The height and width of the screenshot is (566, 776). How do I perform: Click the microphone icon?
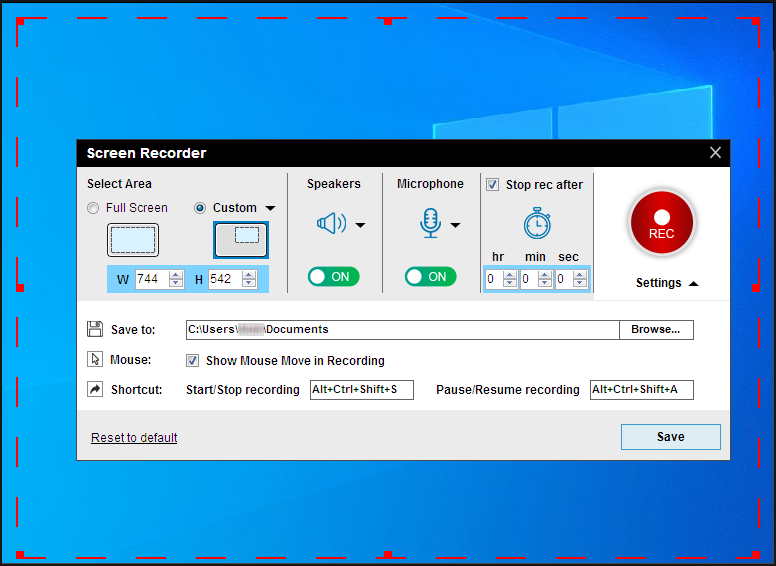coord(430,224)
